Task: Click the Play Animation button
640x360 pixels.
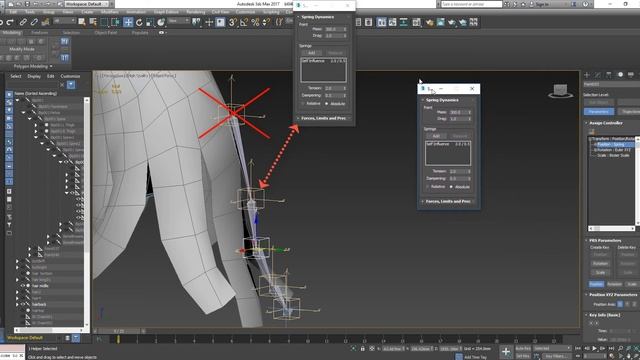Action: pyautogui.click(x=594, y=348)
